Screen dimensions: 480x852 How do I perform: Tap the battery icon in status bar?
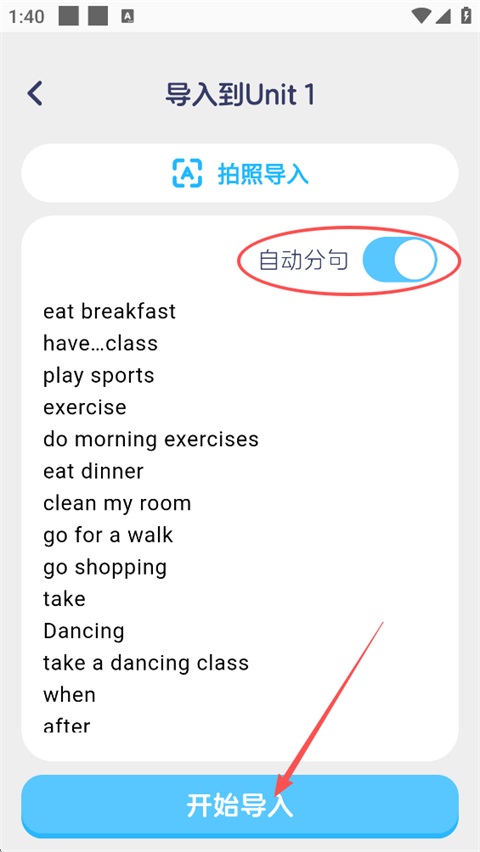tap(466, 16)
